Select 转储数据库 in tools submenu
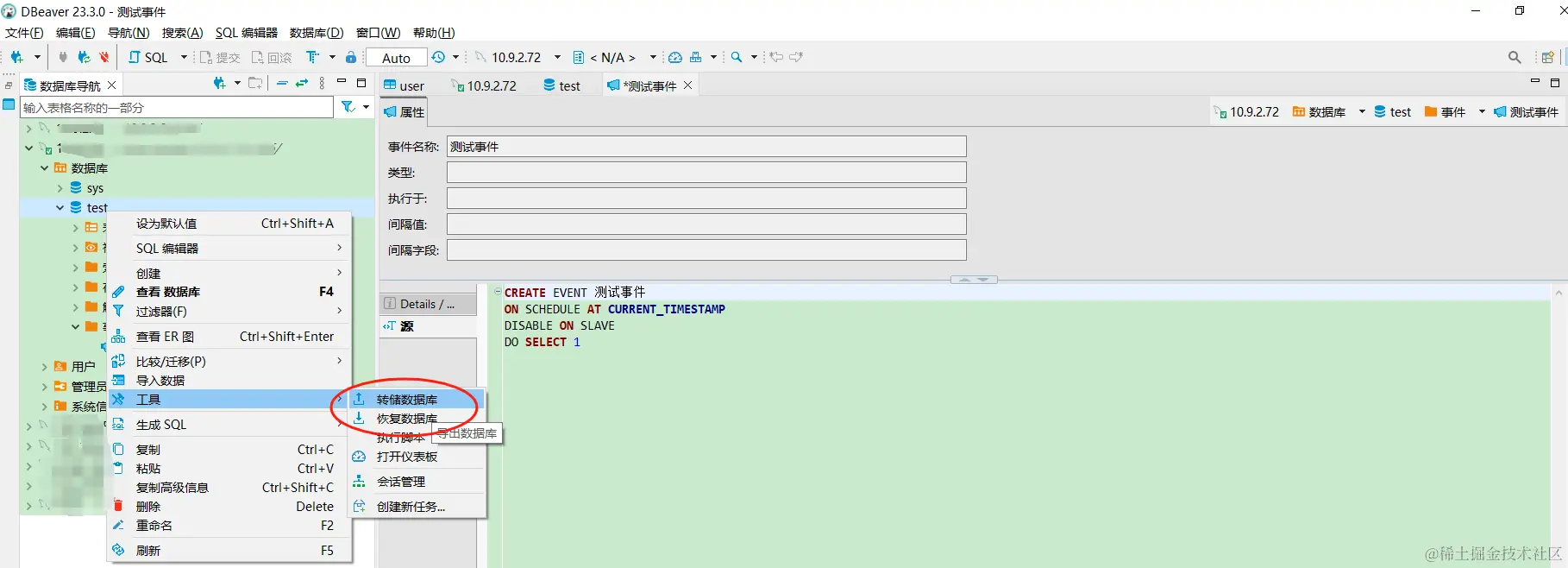Image resolution: width=1568 pixels, height=568 pixels. tap(417, 400)
